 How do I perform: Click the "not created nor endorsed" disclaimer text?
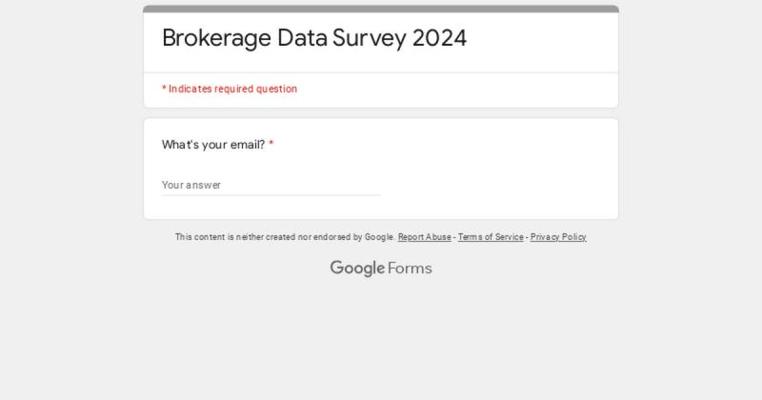tap(285, 237)
